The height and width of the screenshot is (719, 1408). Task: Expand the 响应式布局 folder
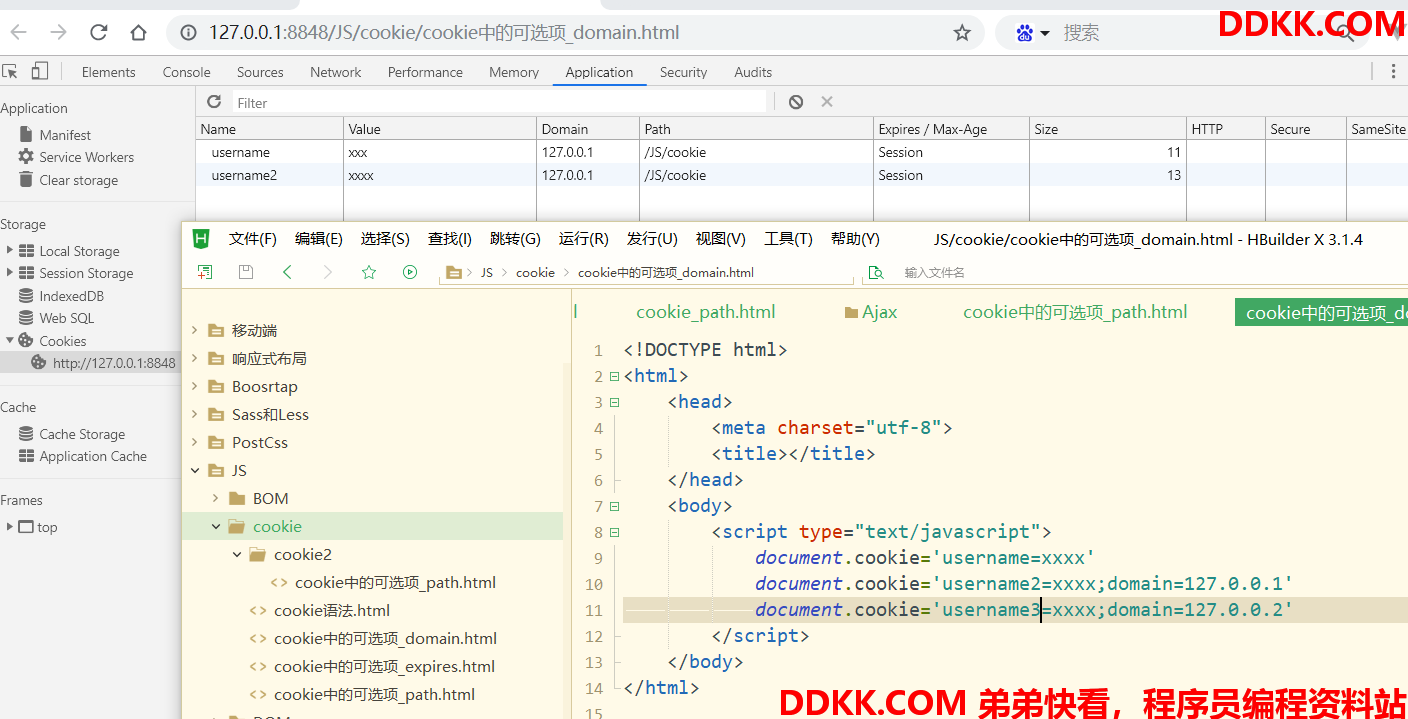(x=195, y=358)
